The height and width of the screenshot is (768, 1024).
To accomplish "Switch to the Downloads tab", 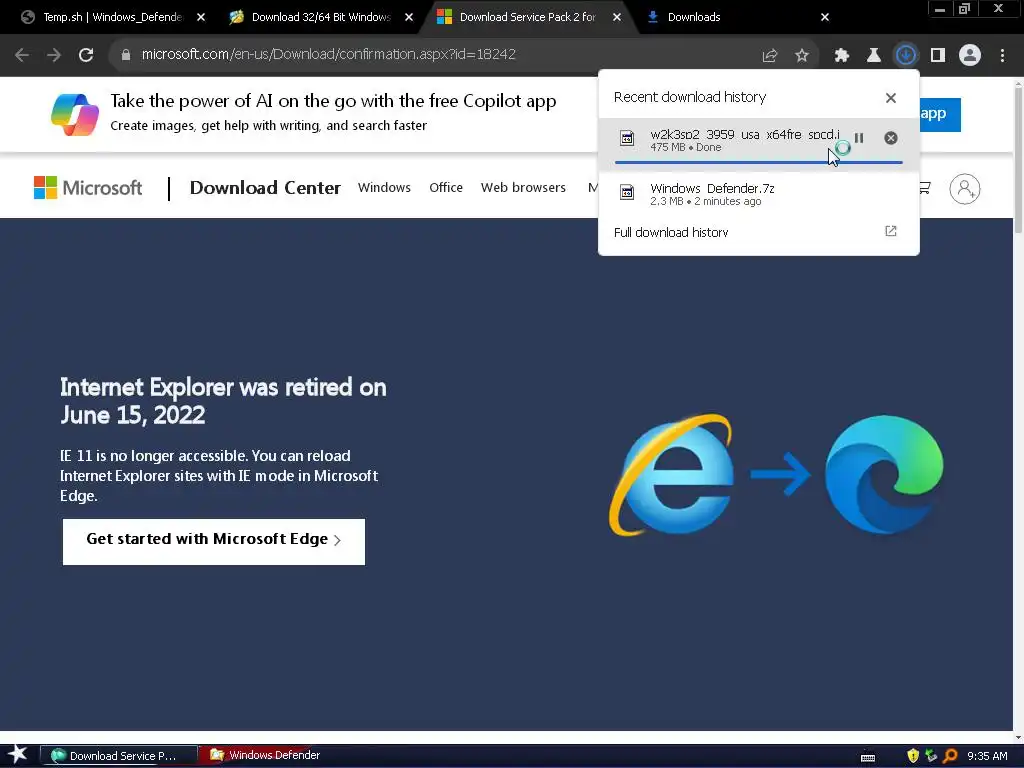I will click(738, 18).
